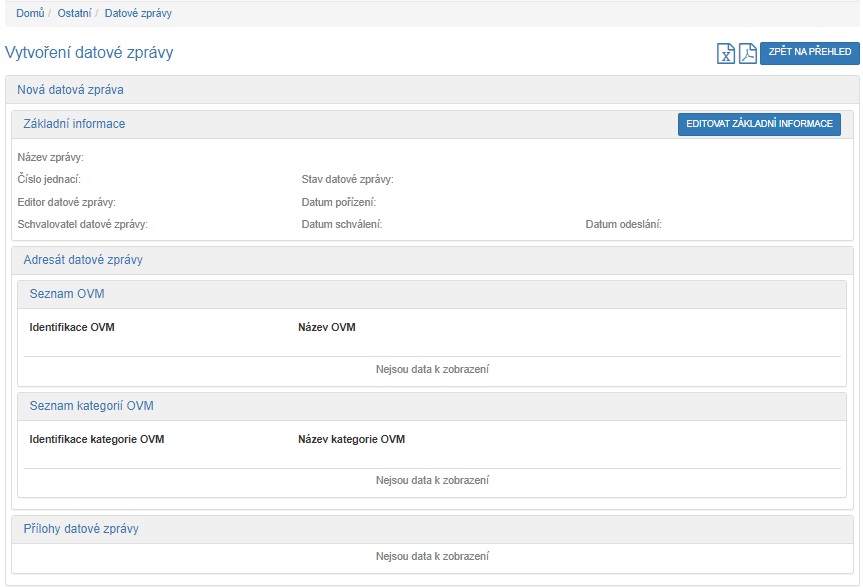Go to Domů breadcrumb link
863x587 pixels.
click(30, 14)
